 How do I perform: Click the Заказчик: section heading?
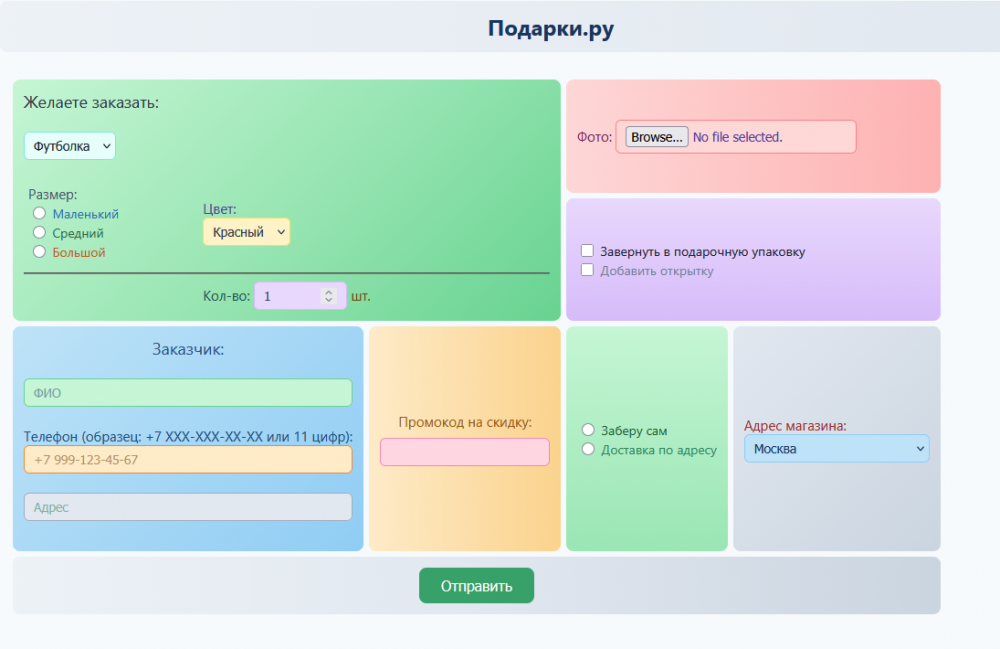click(x=188, y=349)
